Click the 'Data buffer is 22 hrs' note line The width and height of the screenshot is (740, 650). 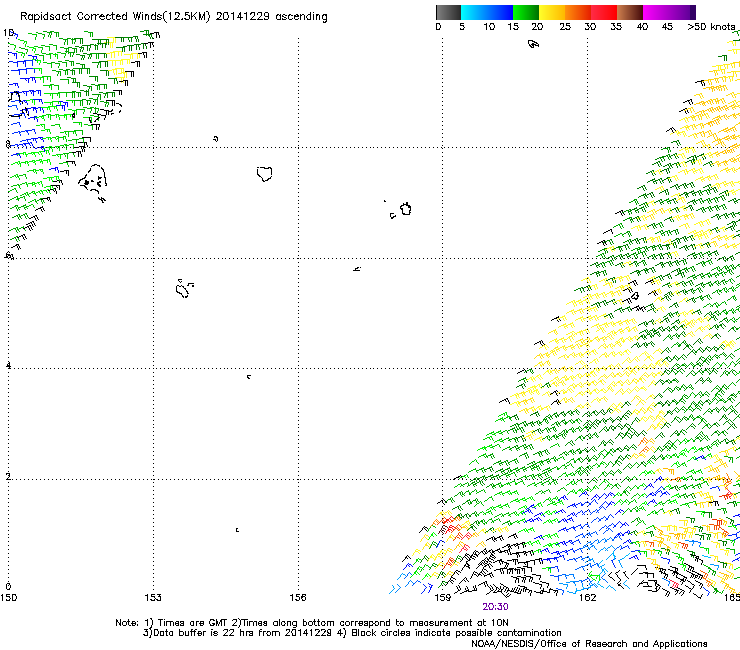pos(352,633)
